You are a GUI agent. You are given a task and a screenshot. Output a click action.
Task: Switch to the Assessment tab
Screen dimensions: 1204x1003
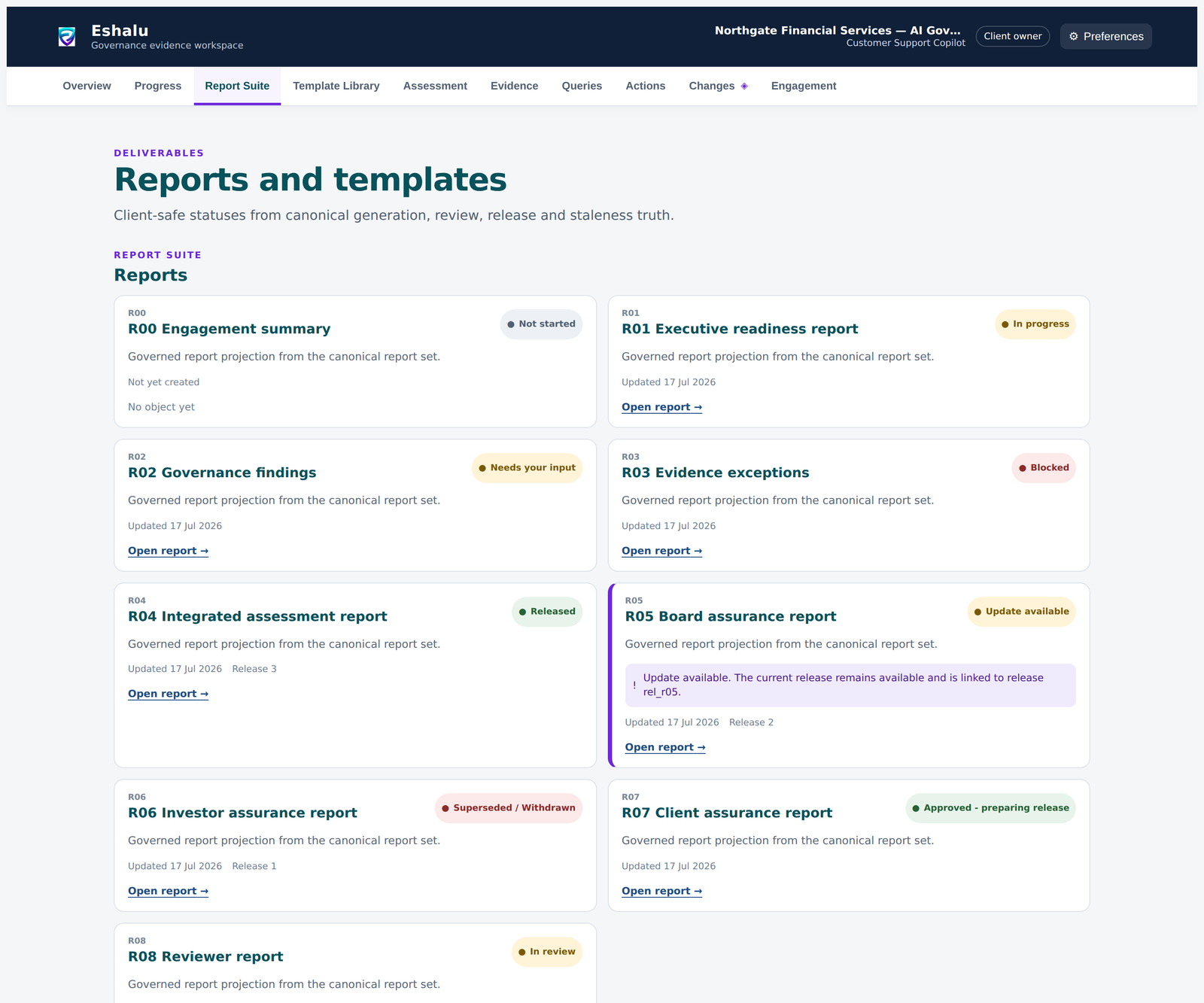pos(435,86)
